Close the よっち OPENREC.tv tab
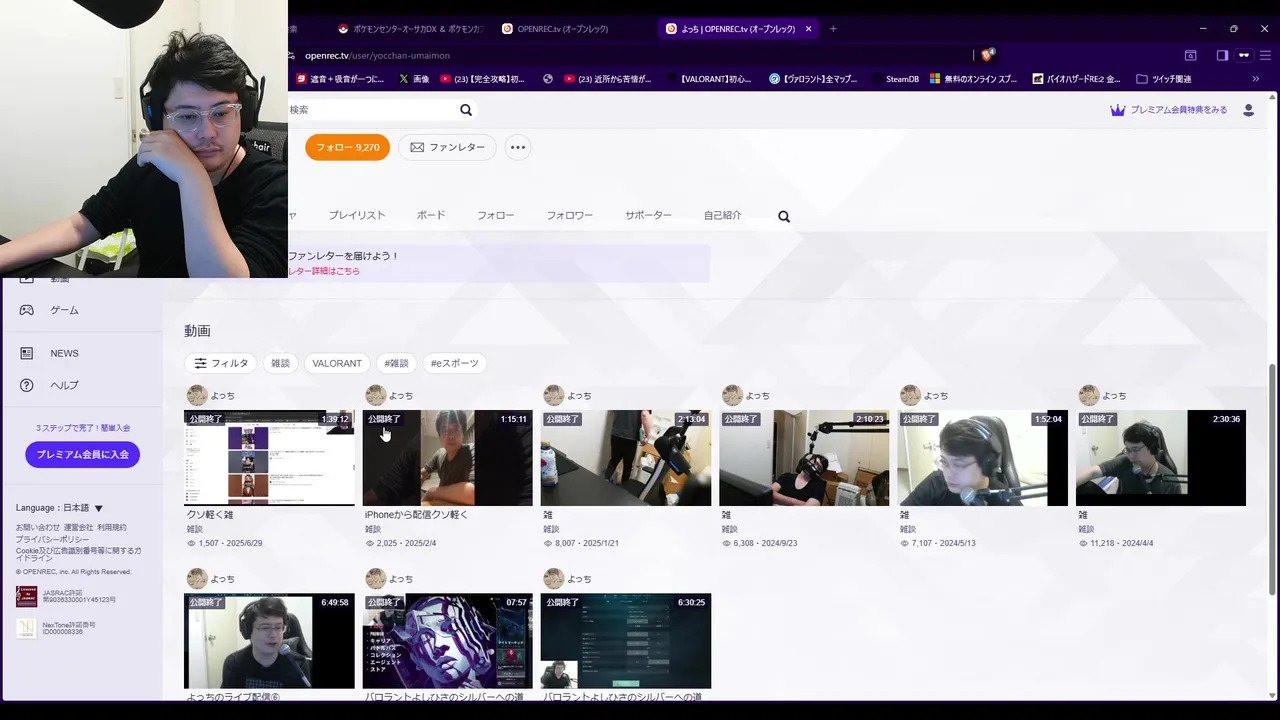The image size is (1280, 720). coord(809,29)
